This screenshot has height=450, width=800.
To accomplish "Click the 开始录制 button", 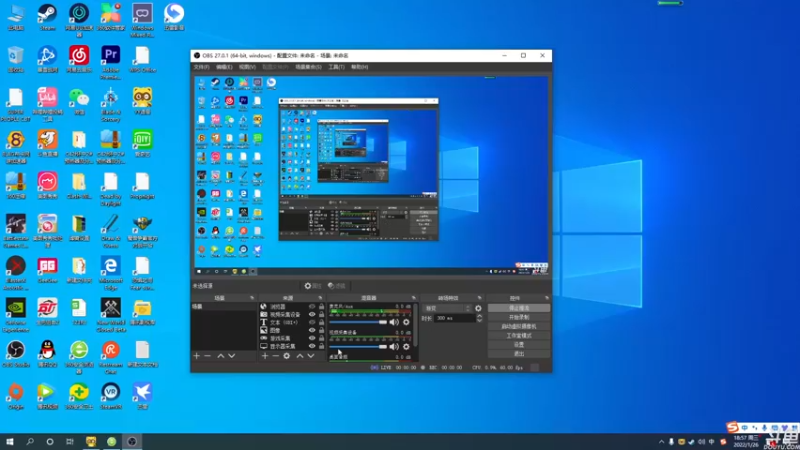I will (x=519, y=317).
